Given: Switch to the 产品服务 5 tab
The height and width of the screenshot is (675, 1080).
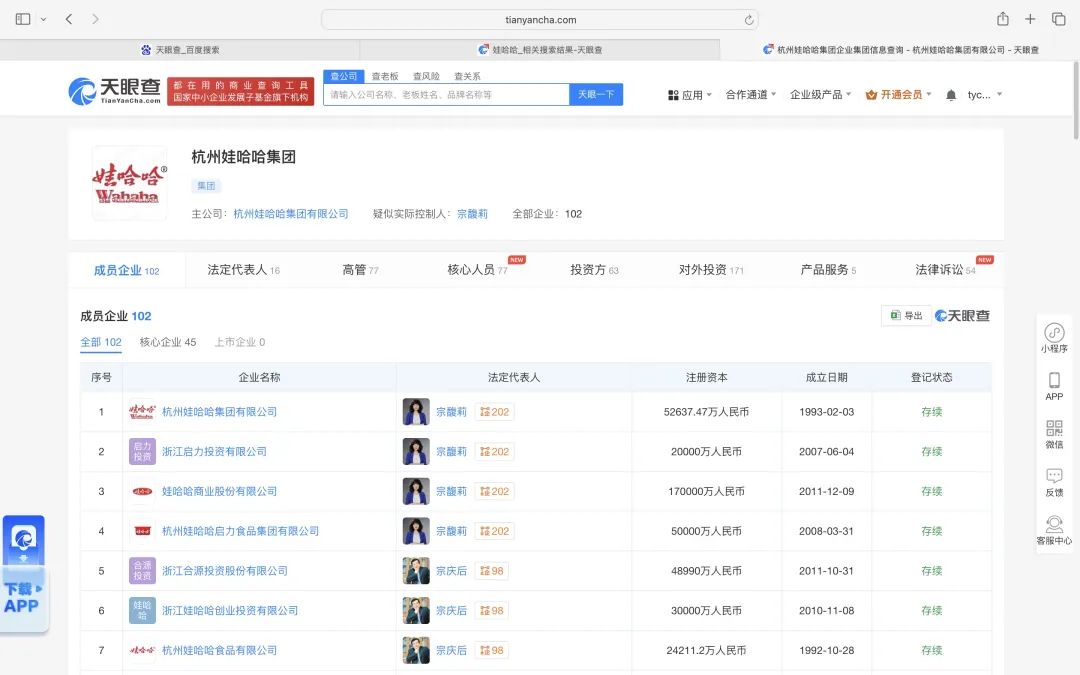Looking at the screenshot, I should pyautogui.click(x=828, y=270).
